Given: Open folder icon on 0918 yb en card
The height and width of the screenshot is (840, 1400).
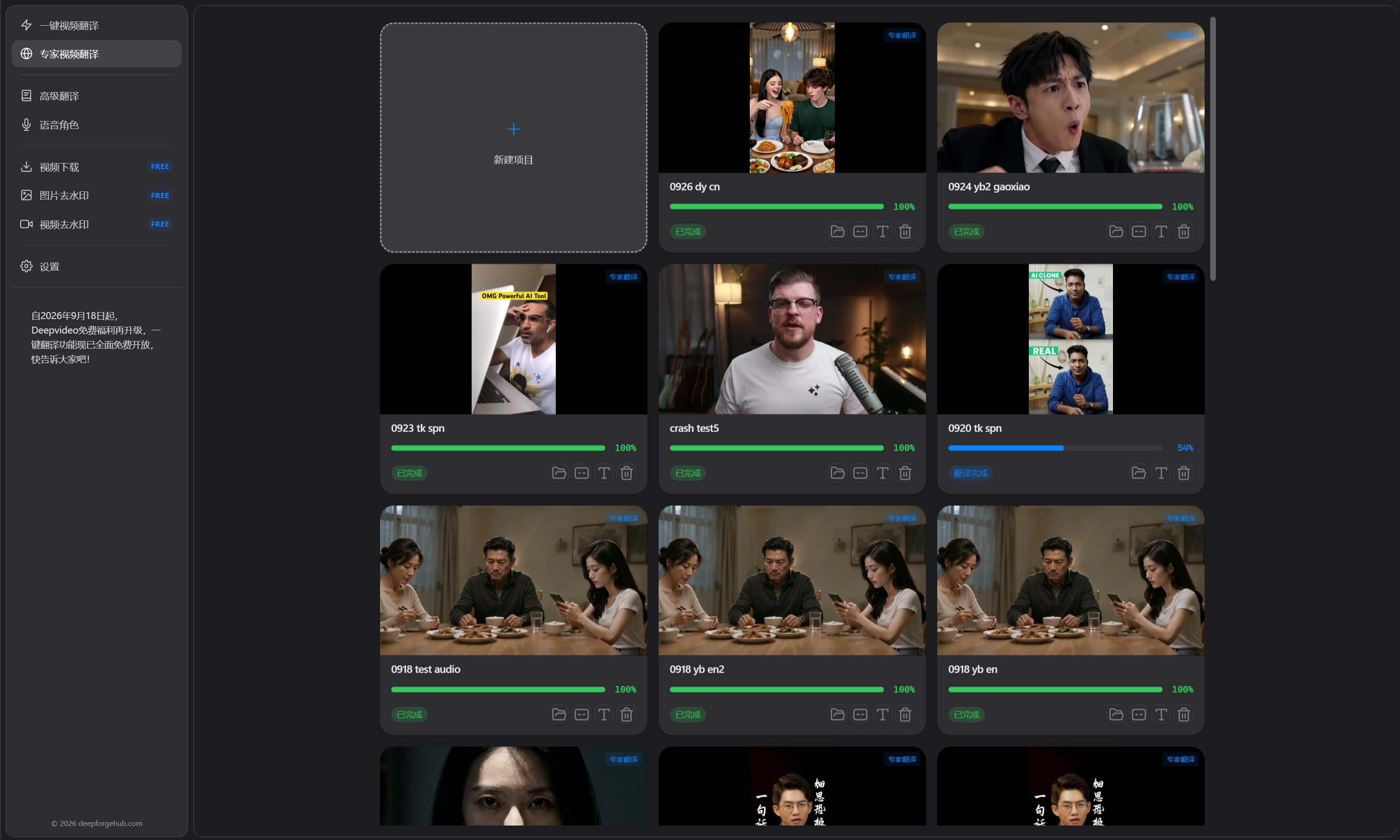Looking at the screenshot, I should (x=1116, y=715).
